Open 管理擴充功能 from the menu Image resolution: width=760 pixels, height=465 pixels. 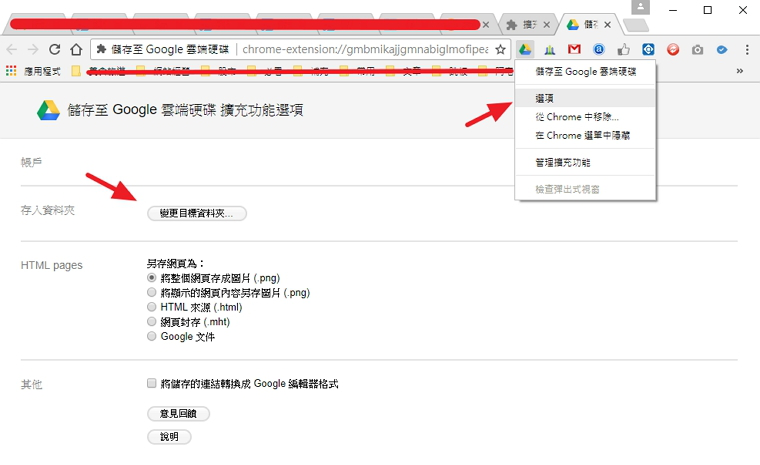pos(586,162)
